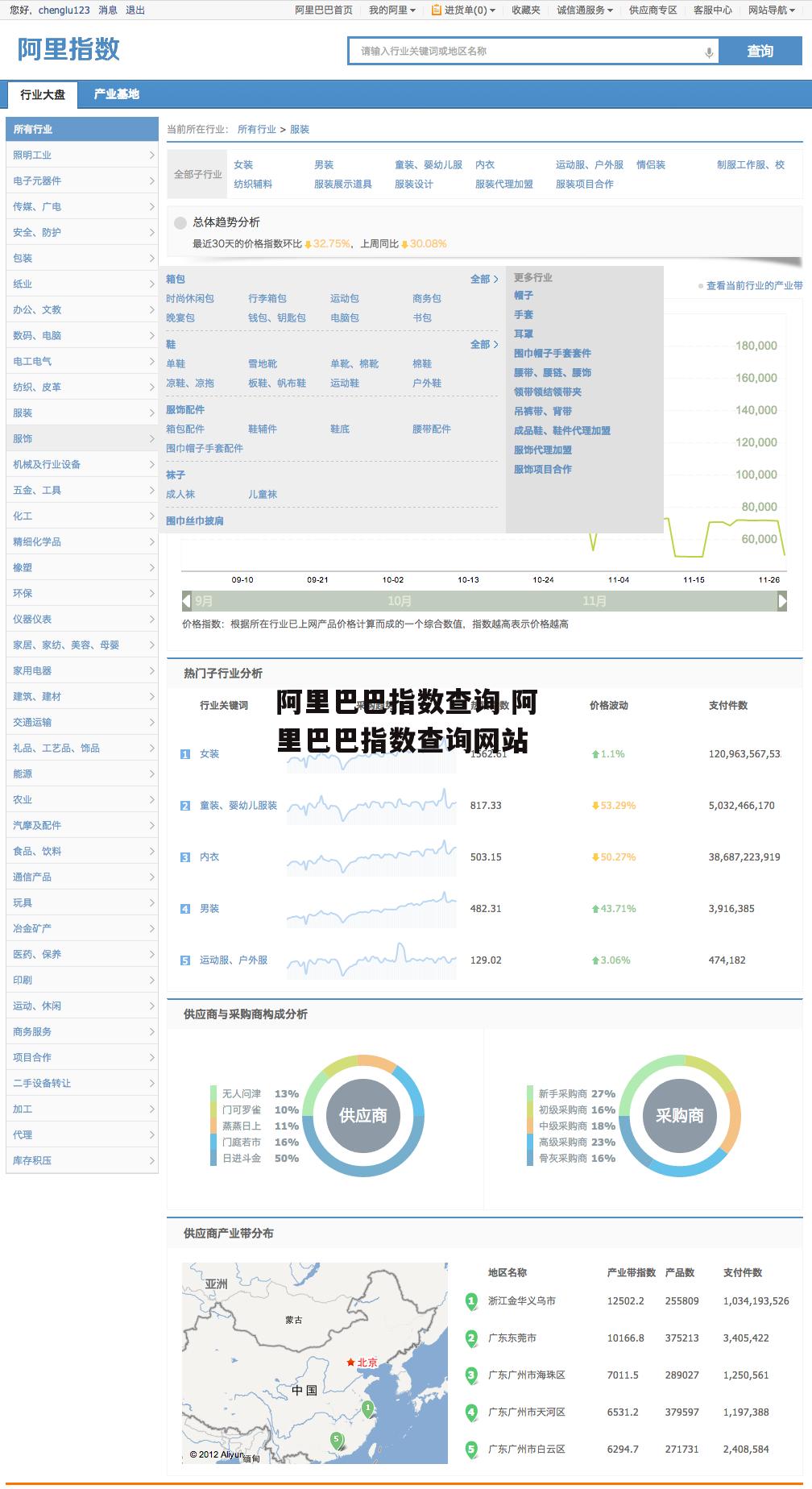812x1489 pixels.
Task: Open 供应商专区 in the top navigation
Action: [653, 10]
